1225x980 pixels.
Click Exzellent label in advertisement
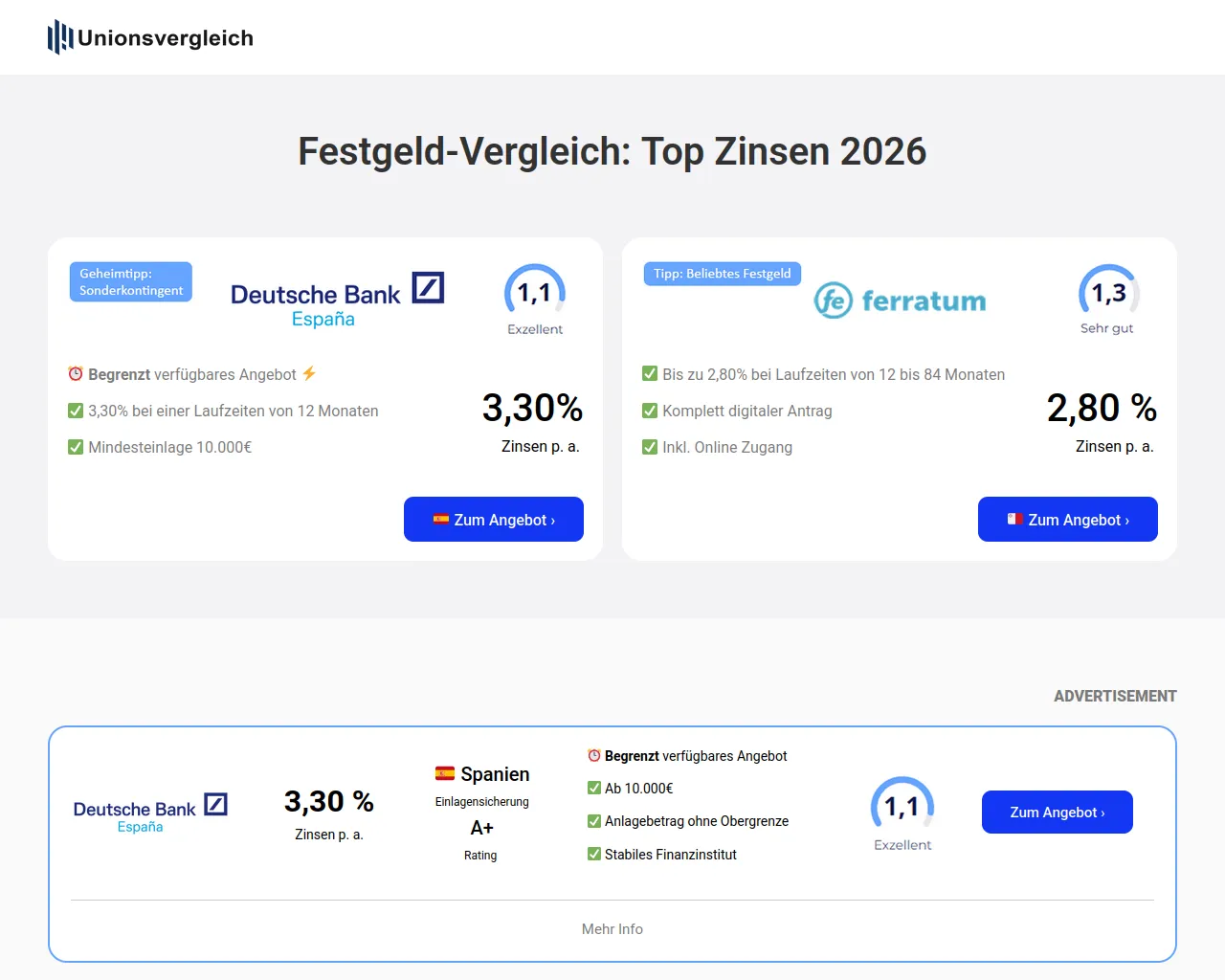click(x=902, y=845)
